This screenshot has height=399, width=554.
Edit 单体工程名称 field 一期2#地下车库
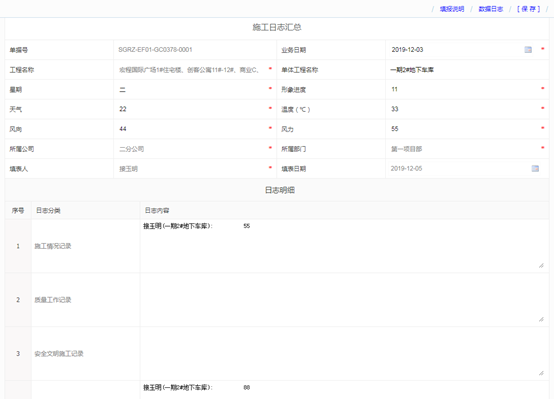(467, 70)
